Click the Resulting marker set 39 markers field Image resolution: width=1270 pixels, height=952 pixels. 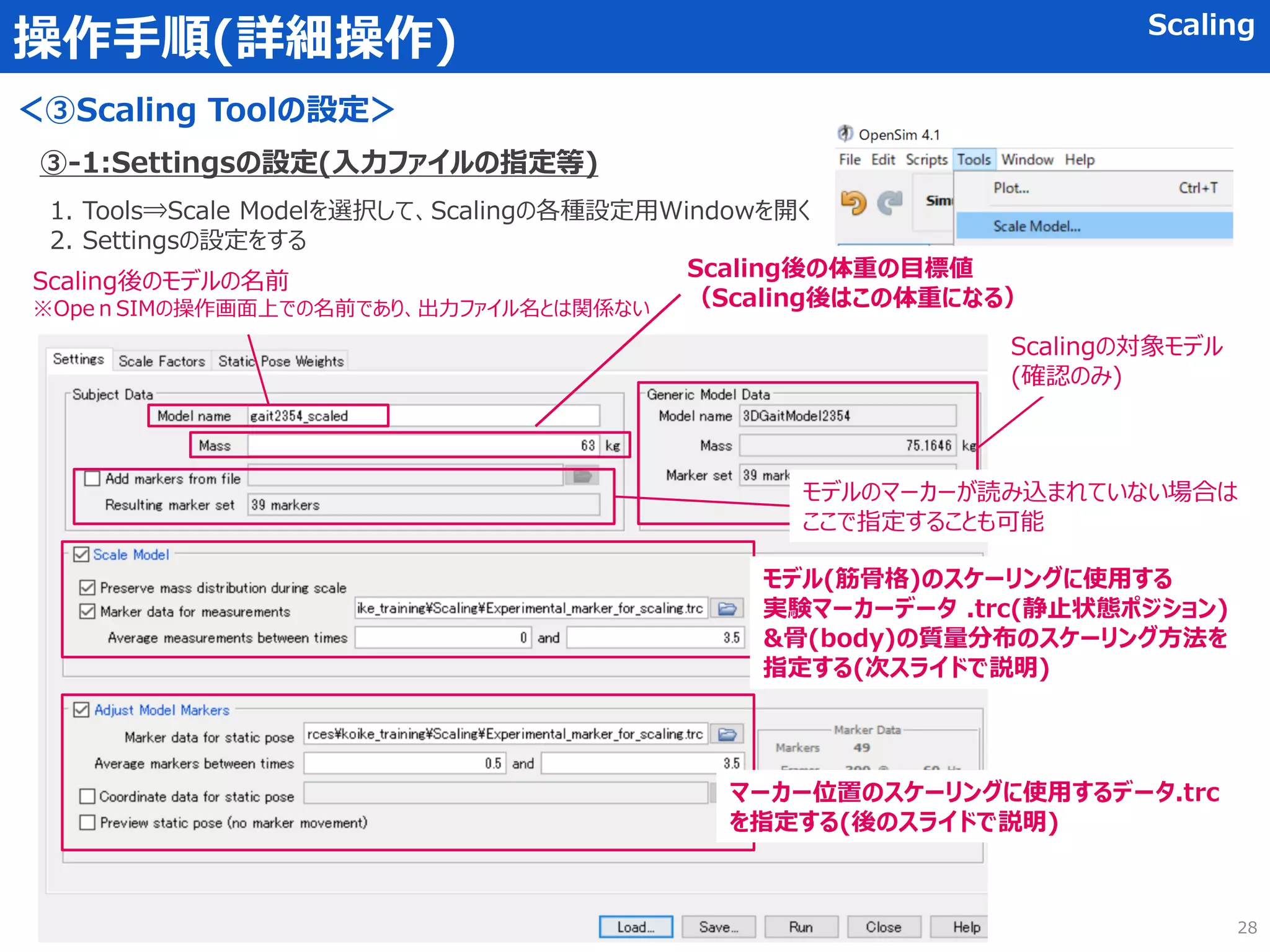pos(424,505)
